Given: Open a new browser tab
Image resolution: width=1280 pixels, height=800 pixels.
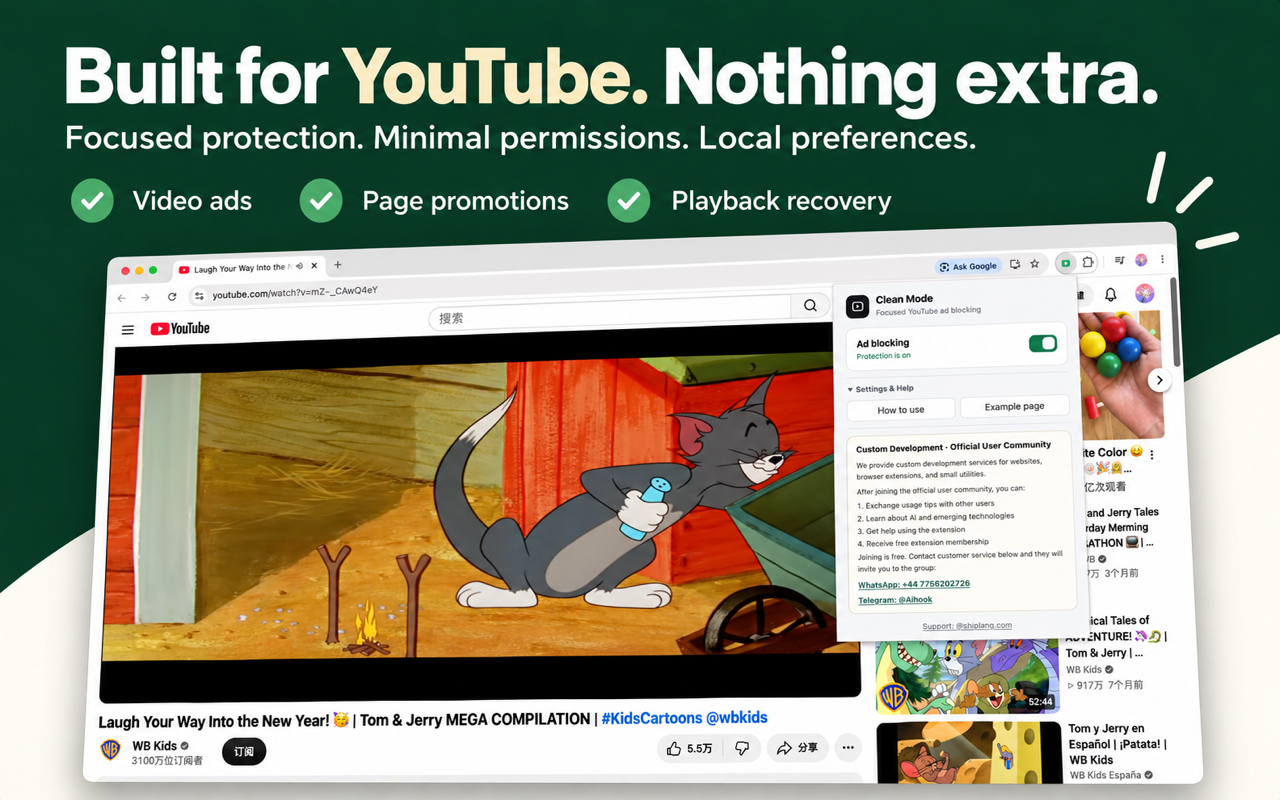Looking at the screenshot, I should (338, 265).
